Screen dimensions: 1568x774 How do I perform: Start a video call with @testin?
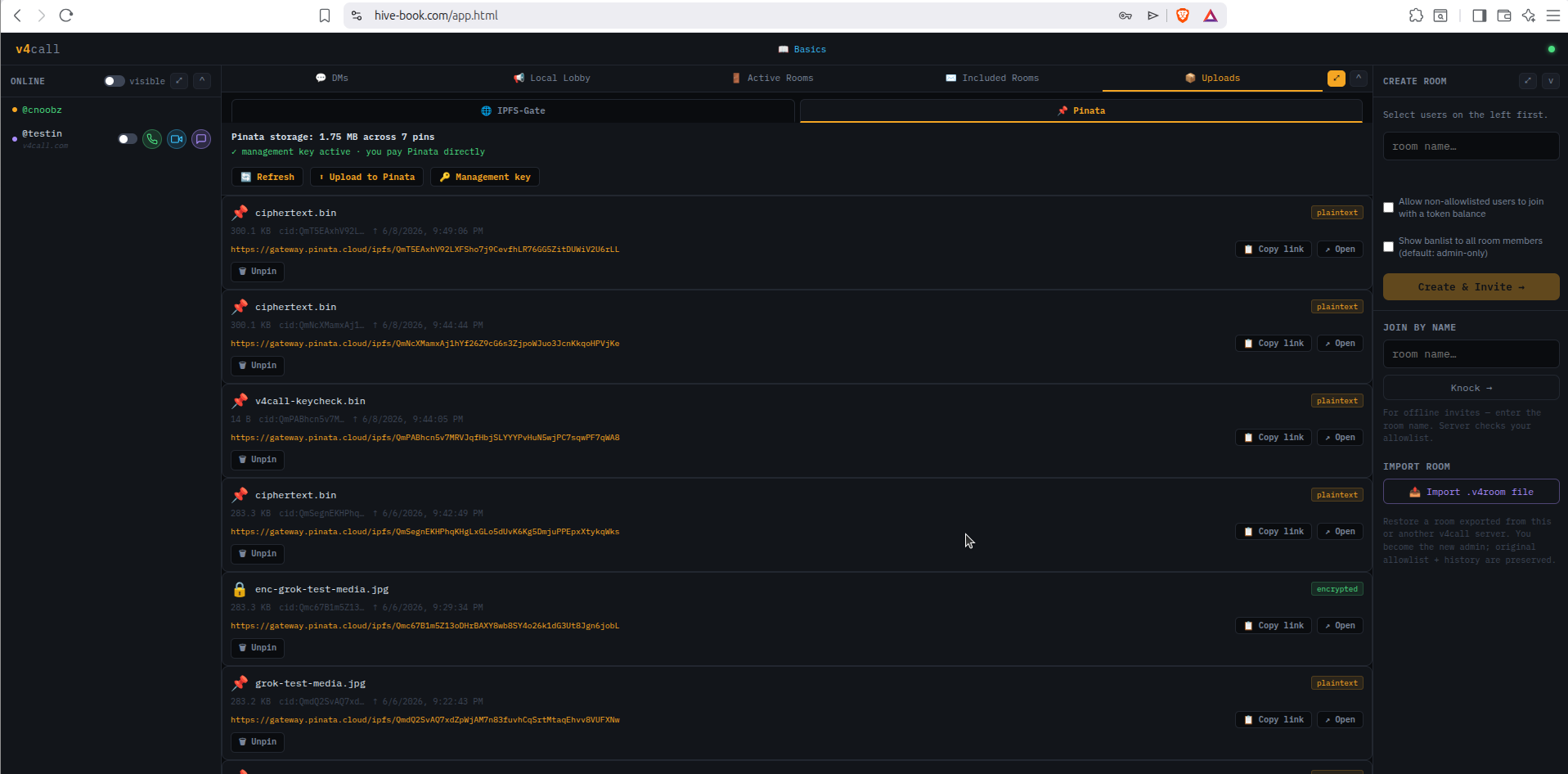(177, 139)
